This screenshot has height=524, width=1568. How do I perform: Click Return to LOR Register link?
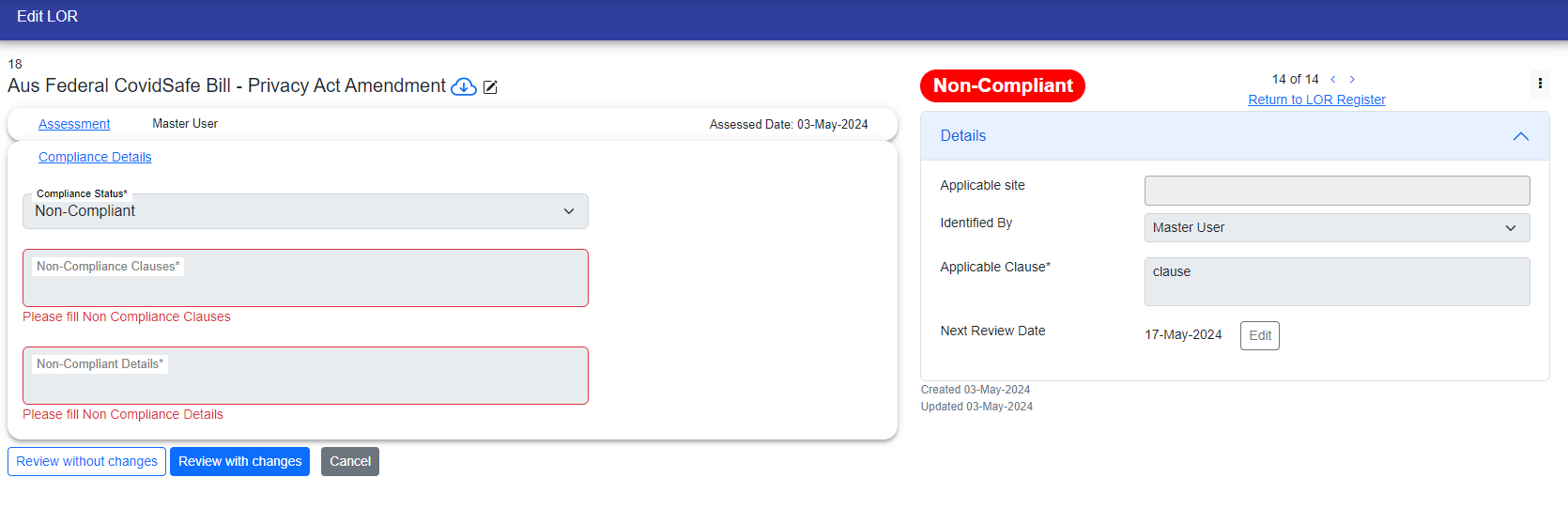point(1316,100)
